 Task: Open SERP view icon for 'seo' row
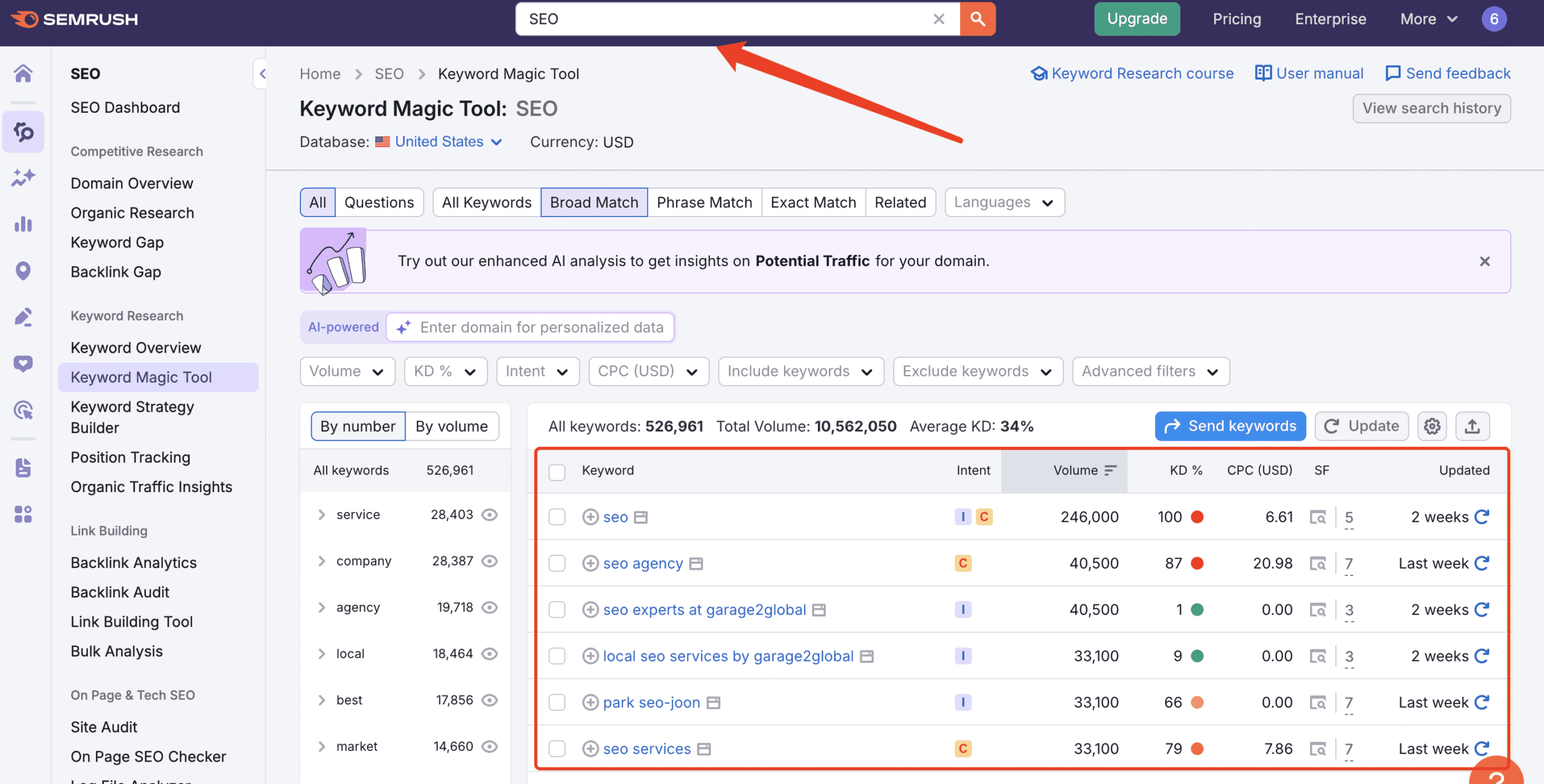tap(1318, 517)
